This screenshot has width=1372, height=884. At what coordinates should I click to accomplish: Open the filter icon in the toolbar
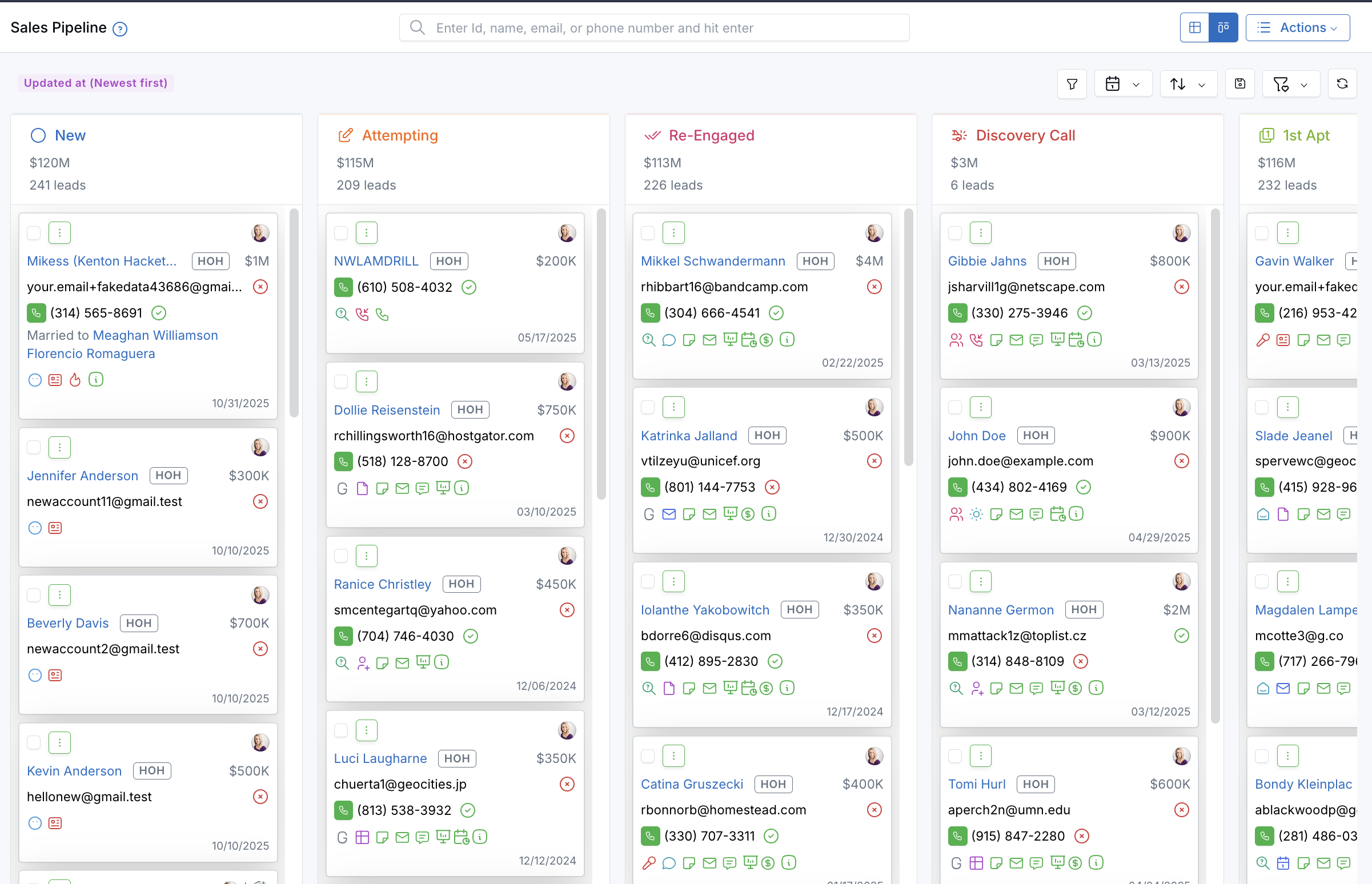[x=1072, y=84]
